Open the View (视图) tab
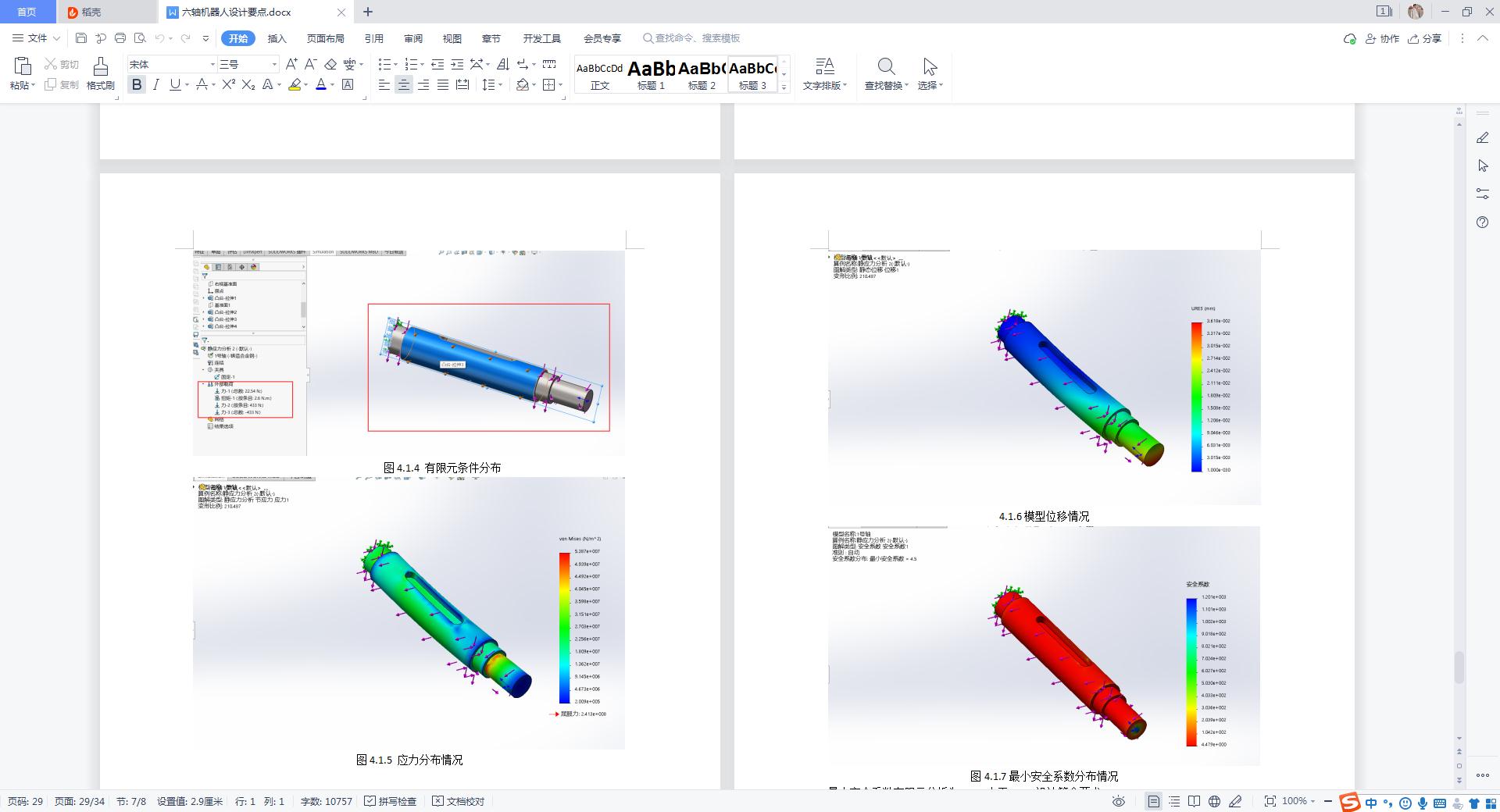The width and height of the screenshot is (1500, 812). coord(452,38)
